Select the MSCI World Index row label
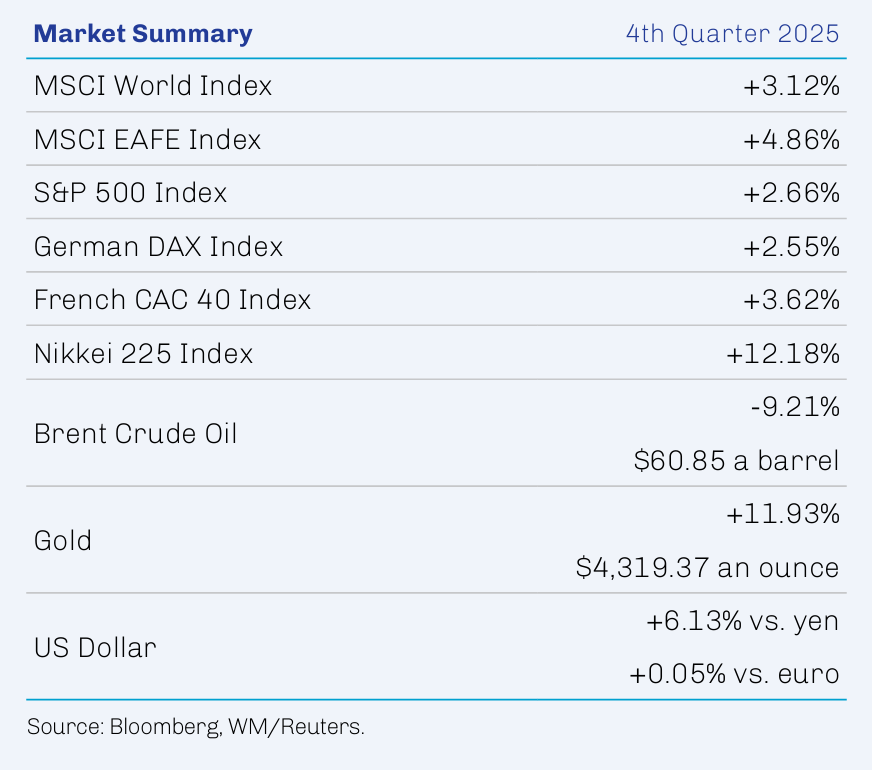 coord(153,86)
